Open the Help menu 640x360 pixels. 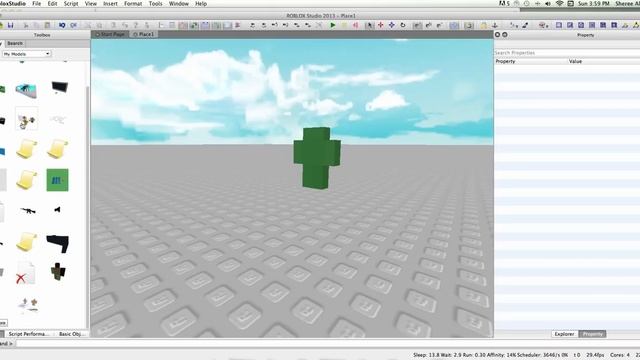(x=201, y=4)
